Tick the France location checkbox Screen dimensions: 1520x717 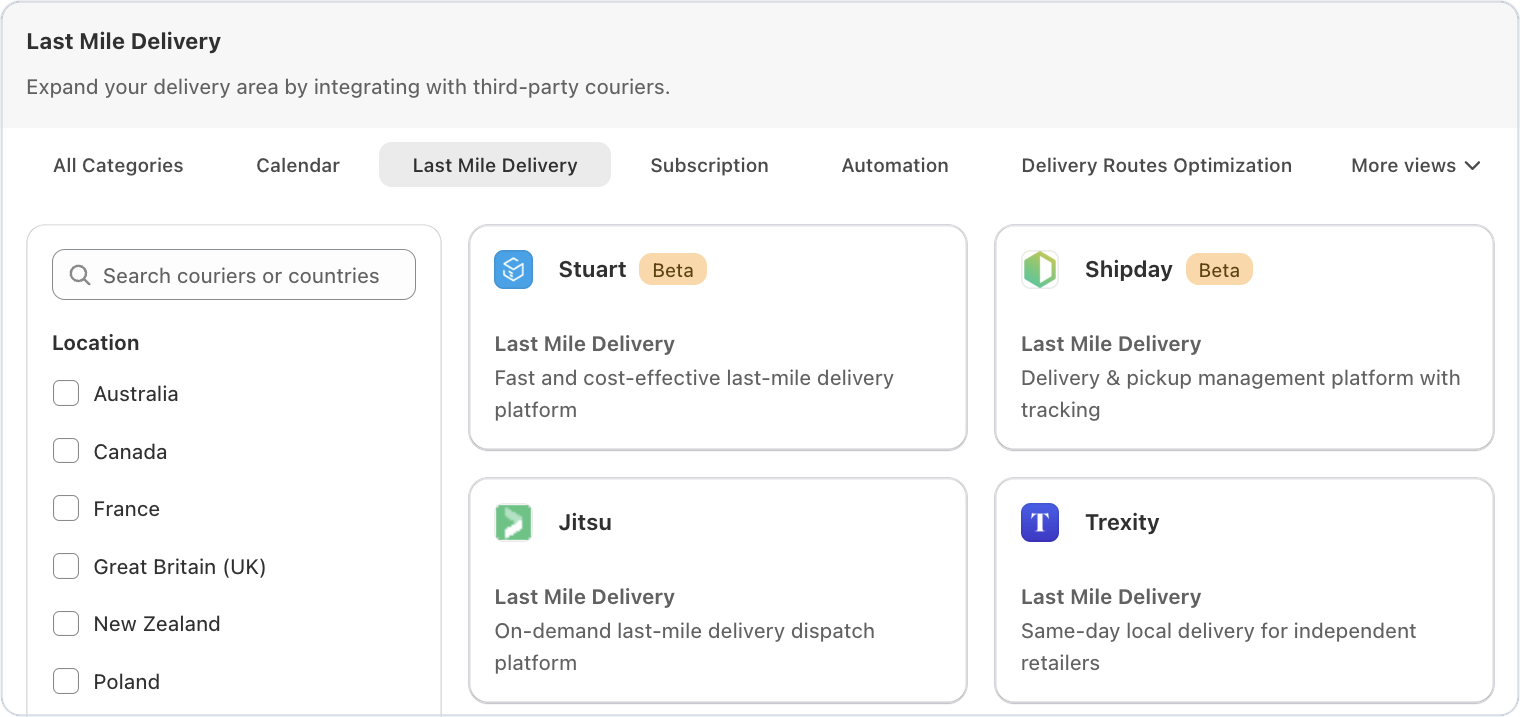tap(66, 509)
